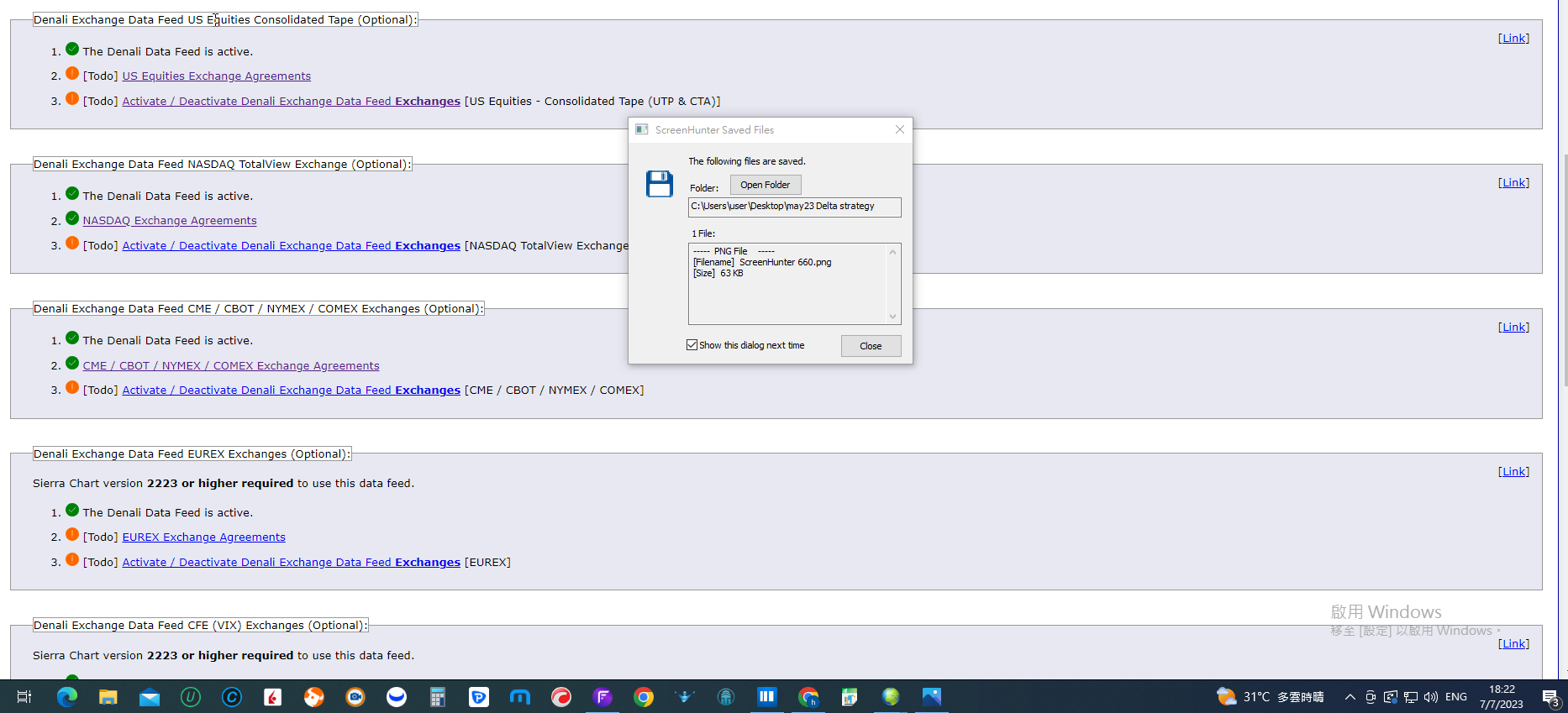Open the Mail app on the taskbar
1568x713 pixels.
(149, 696)
